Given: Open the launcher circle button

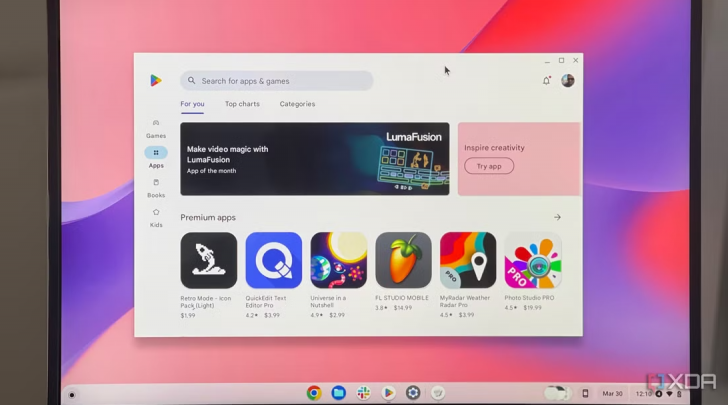Looking at the screenshot, I should [72, 395].
